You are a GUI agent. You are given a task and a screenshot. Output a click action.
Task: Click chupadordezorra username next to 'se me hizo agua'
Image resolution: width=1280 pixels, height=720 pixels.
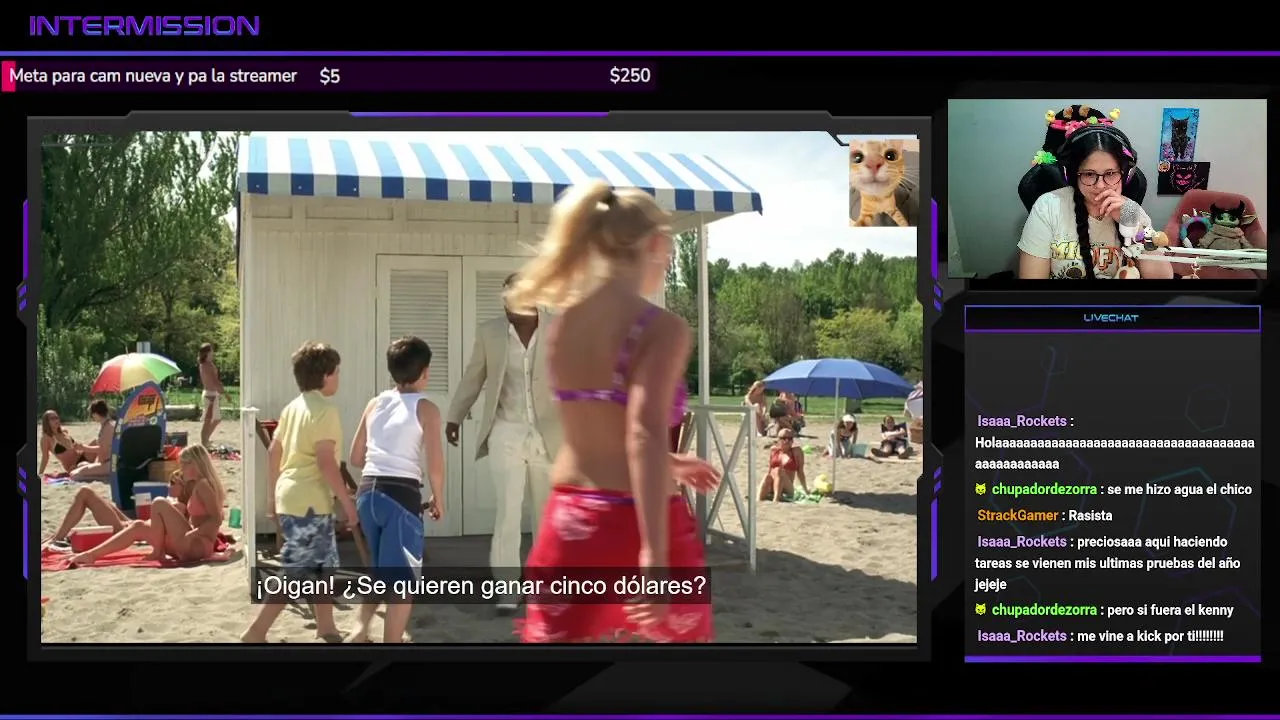tap(1044, 490)
